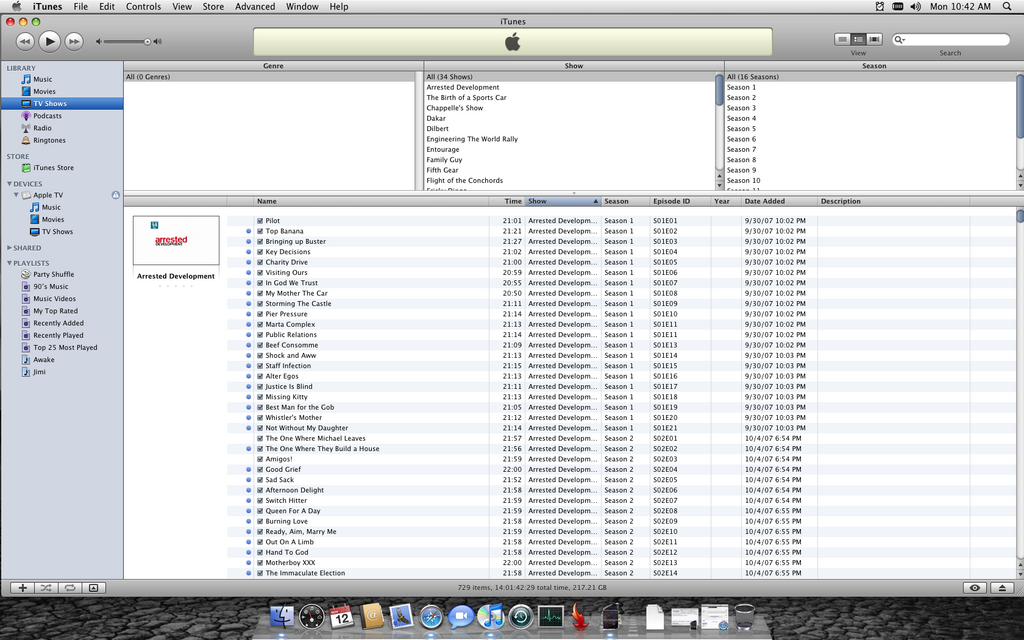Image resolution: width=1024 pixels, height=640 pixels.
Task: Uncheck the Key Decisions checkbox
Action: coord(260,252)
